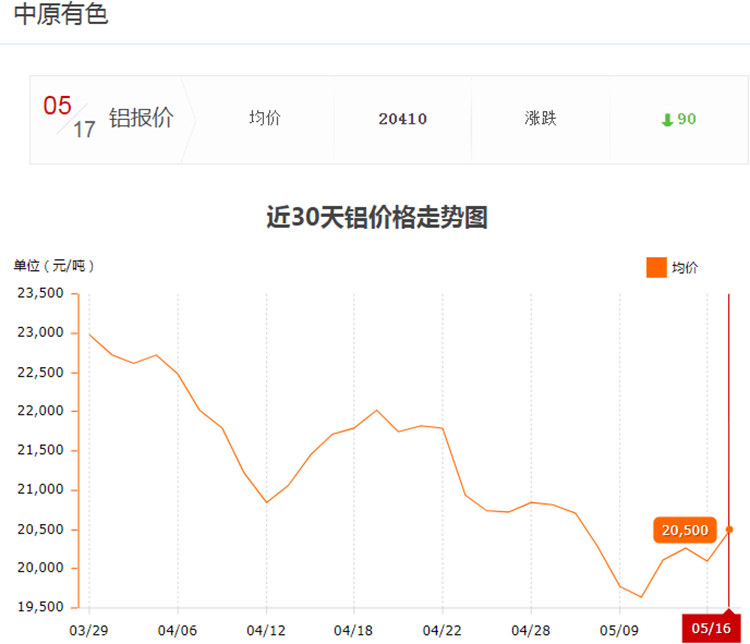Viewport: 750px width, 644px height.
Task: Click the 均价 legend text
Action: (x=685, y=267)
